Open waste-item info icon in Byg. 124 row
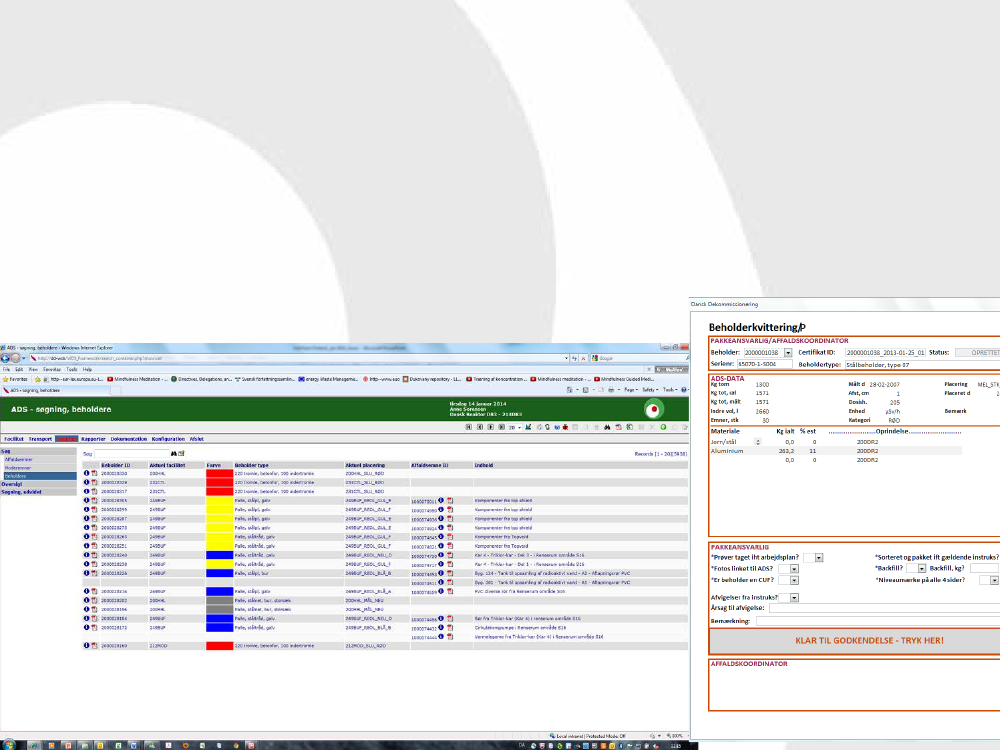Viewport: 1000px width, 750px height. click(x=441, y=573)
